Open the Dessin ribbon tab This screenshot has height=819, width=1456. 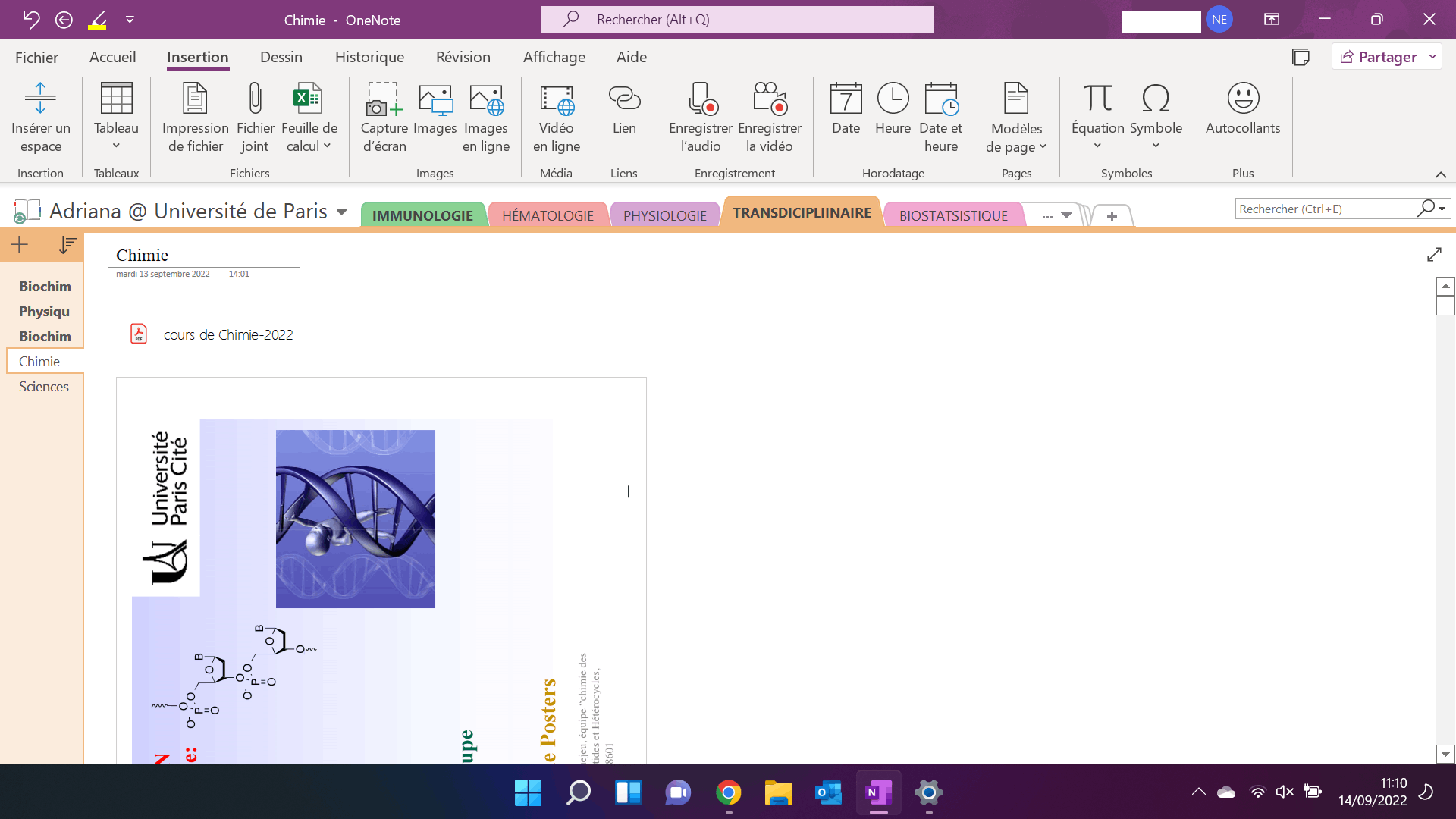click(281, 57)
